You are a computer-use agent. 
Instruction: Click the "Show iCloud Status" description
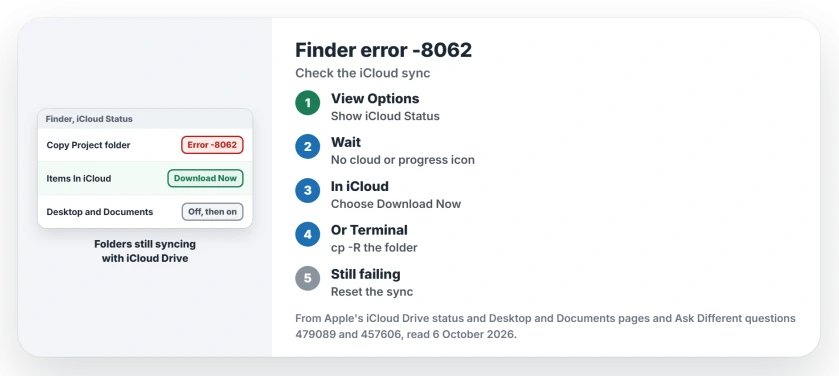385,116
